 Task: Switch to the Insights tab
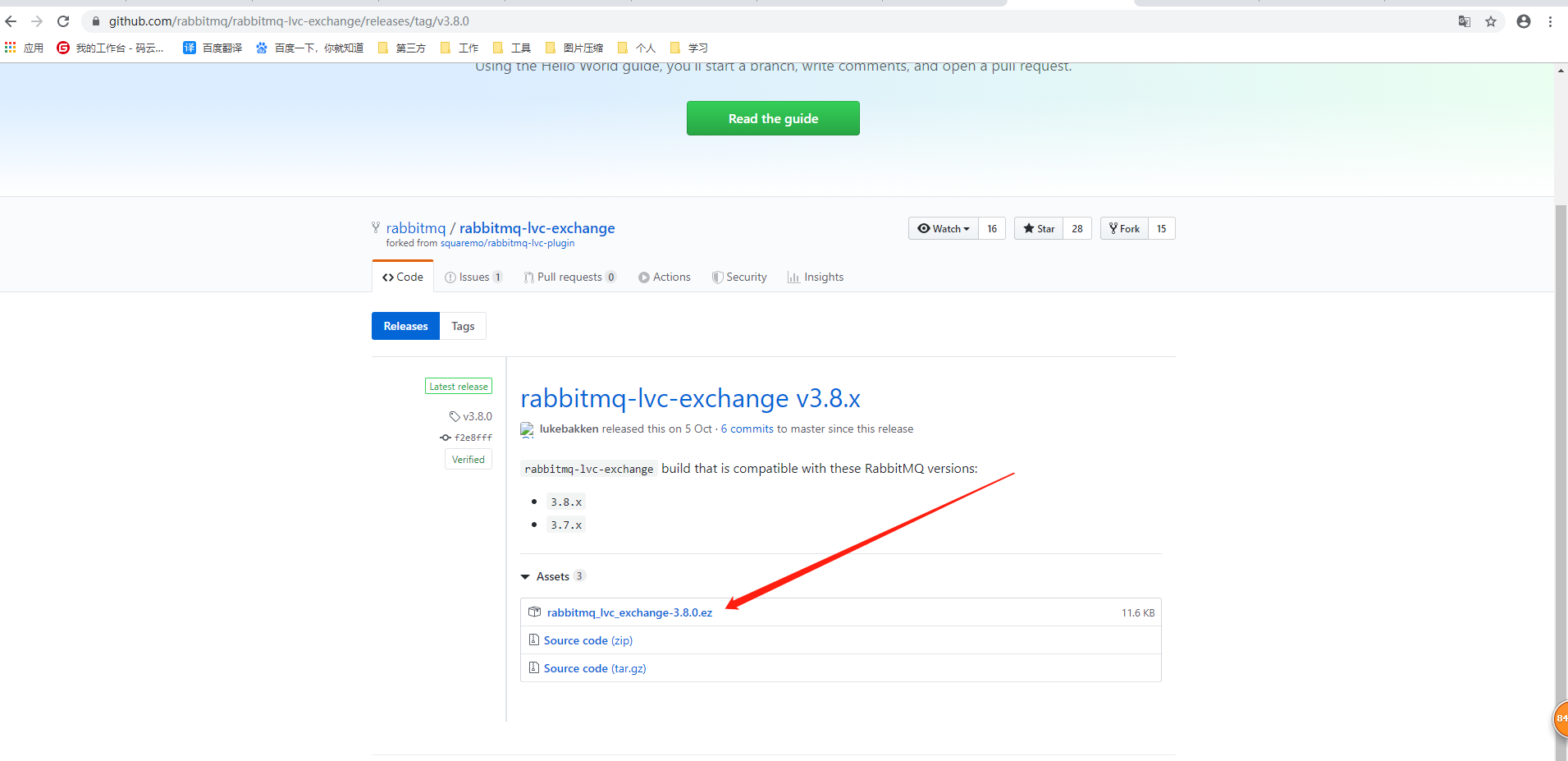tap(816, 277)
